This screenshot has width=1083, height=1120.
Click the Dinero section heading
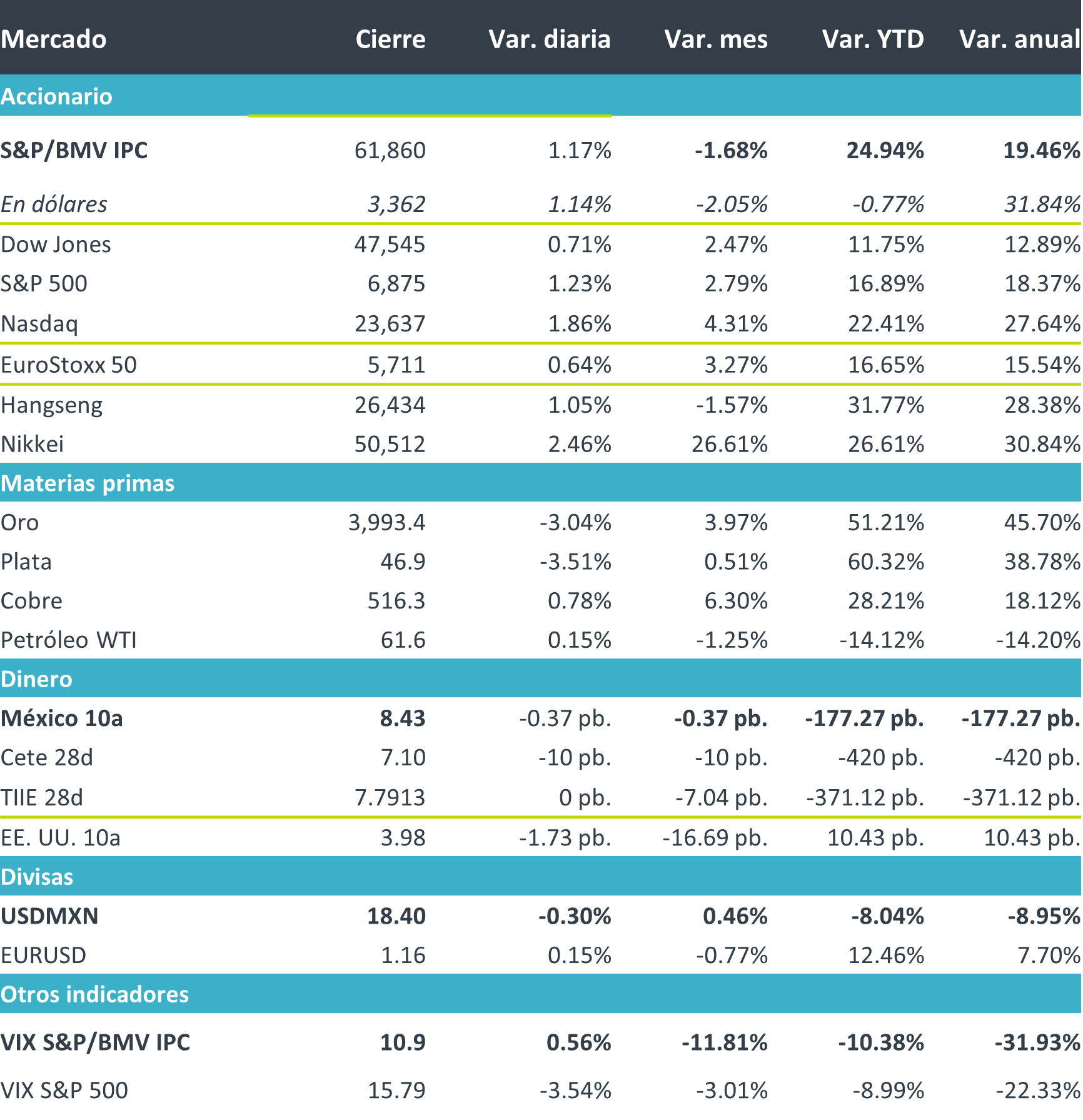click(x=36, y=679)
